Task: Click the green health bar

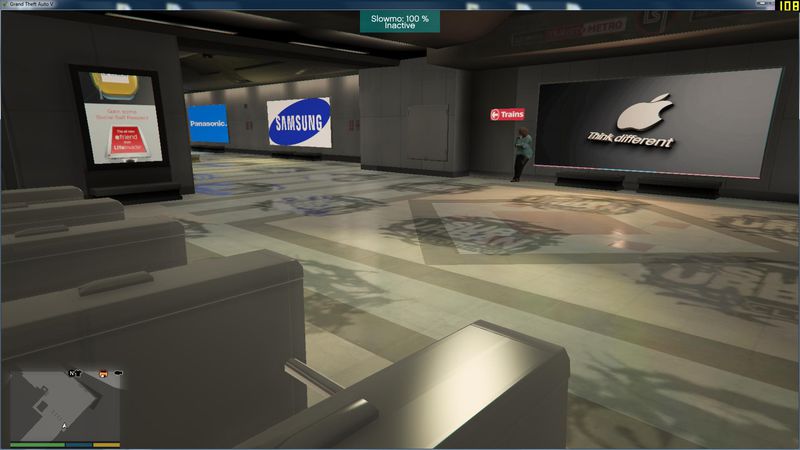Action: coord(37,445)
